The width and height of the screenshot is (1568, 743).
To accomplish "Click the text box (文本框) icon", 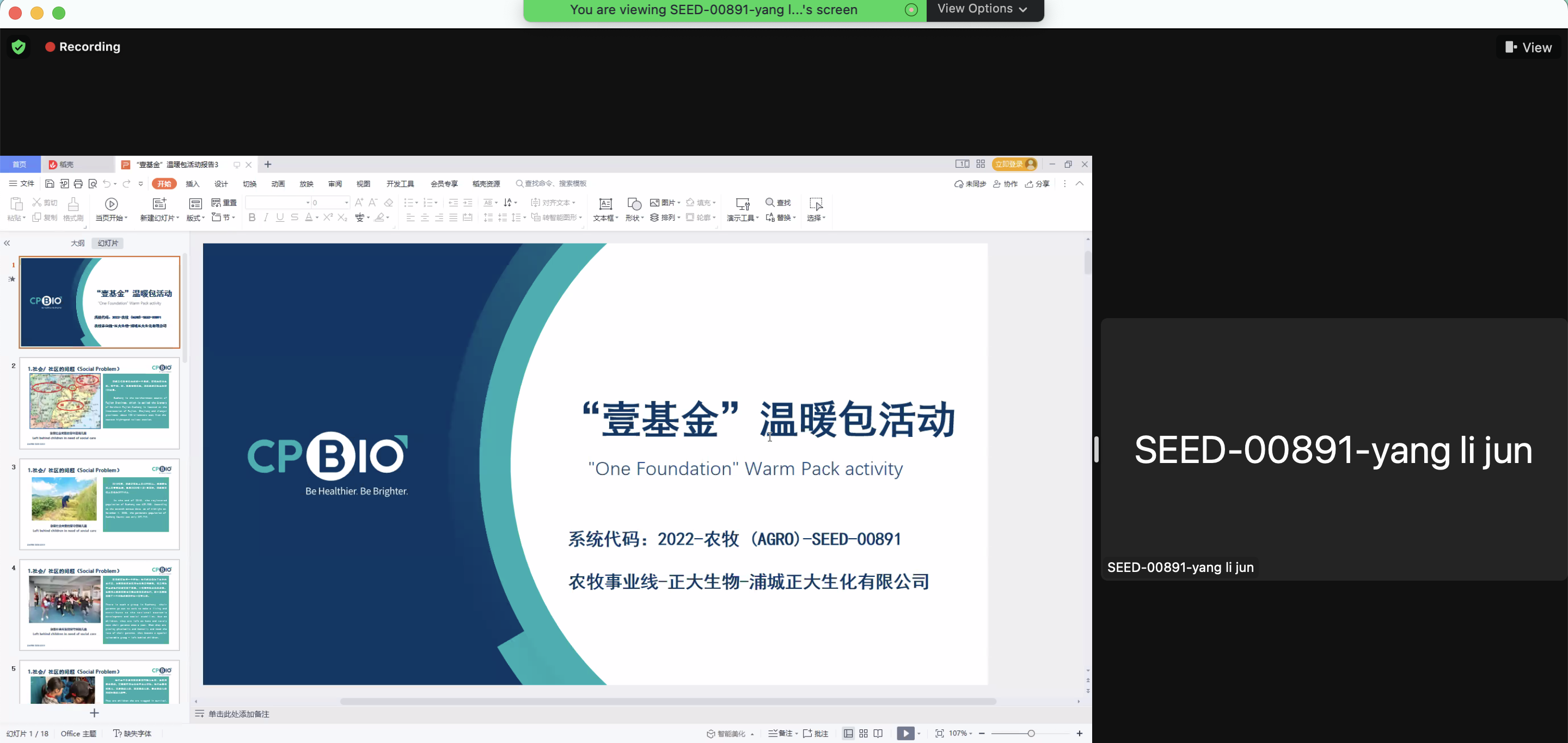I will pyautogui.click(x=605, y=204).
